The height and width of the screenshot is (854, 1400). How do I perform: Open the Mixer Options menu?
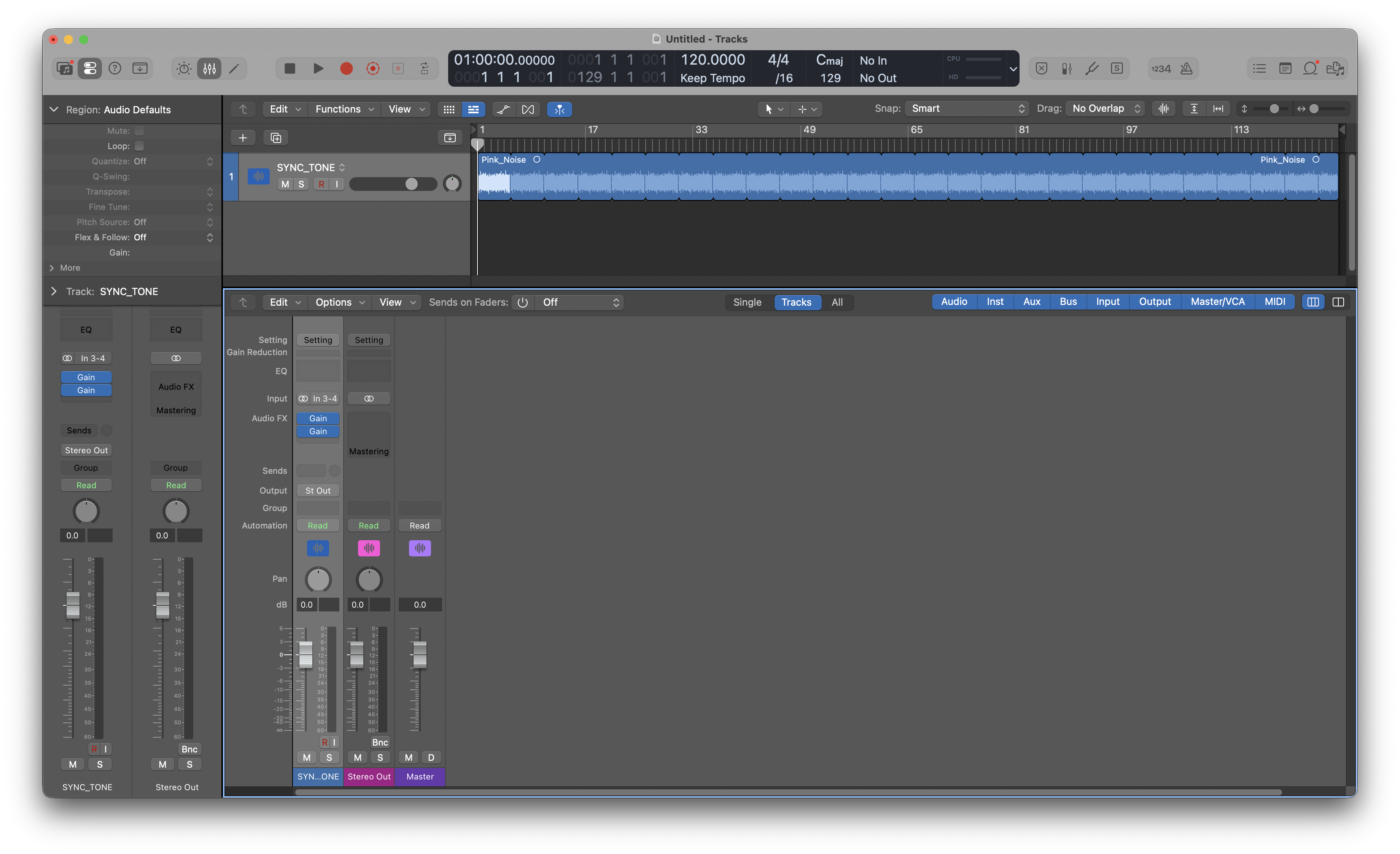click(x=339, y=302)
